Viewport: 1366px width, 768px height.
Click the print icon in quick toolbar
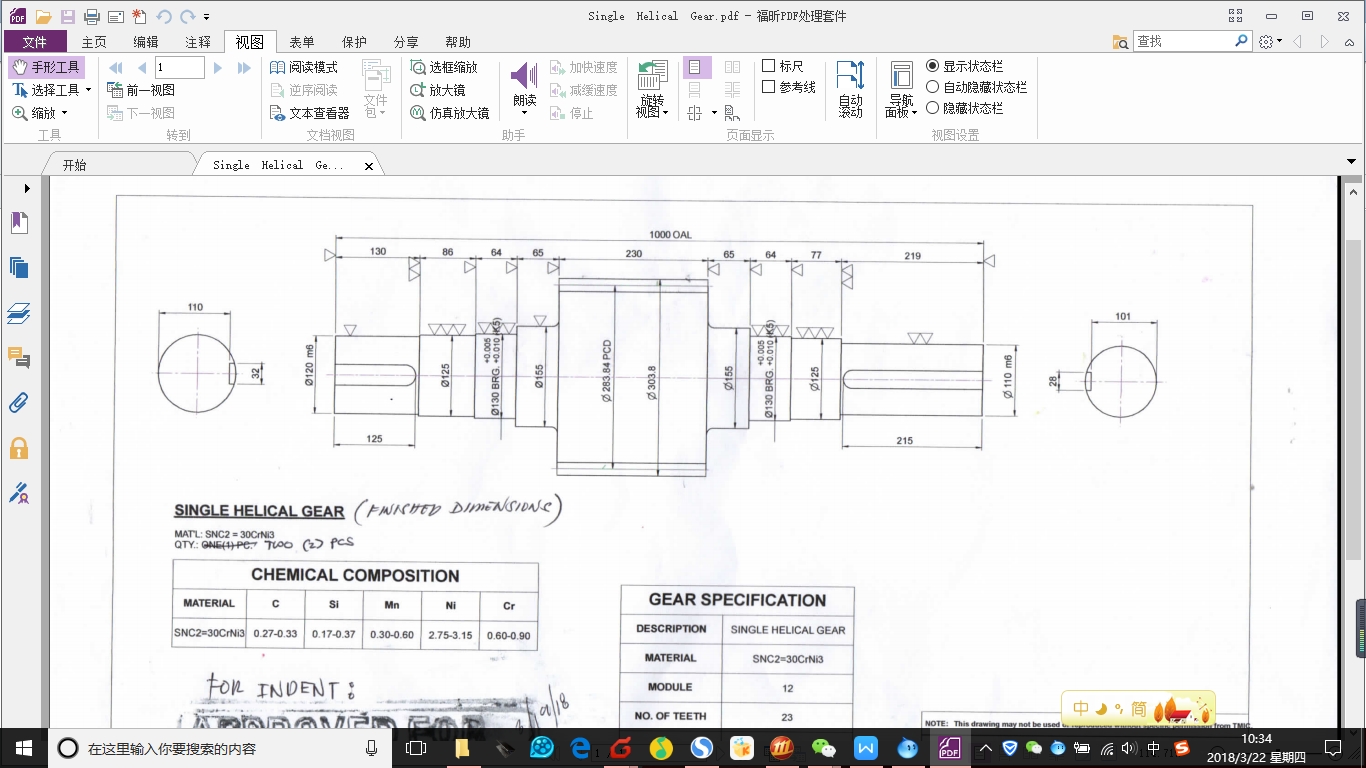point(92,16)
